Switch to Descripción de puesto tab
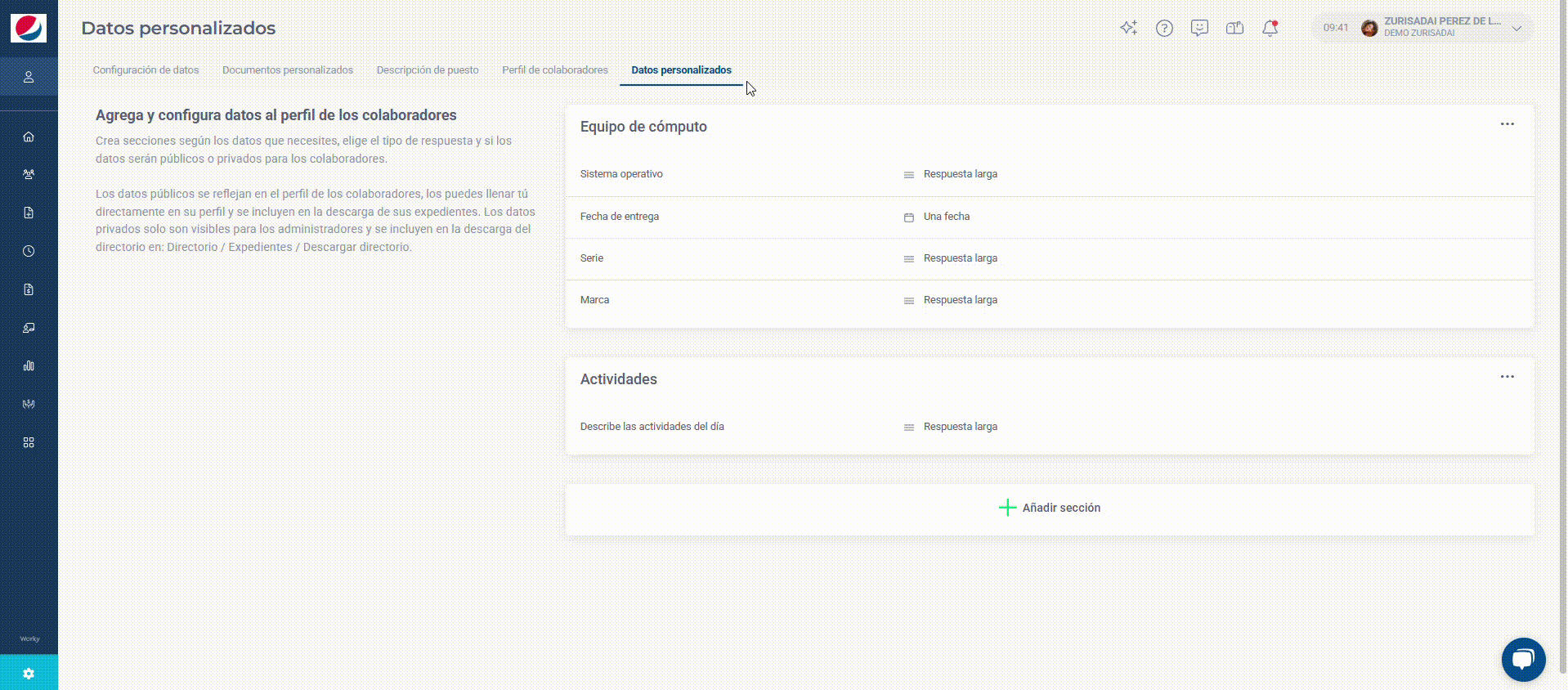Screen dimensions: 1568x690 pyautogui.click(x=428, y=70)
